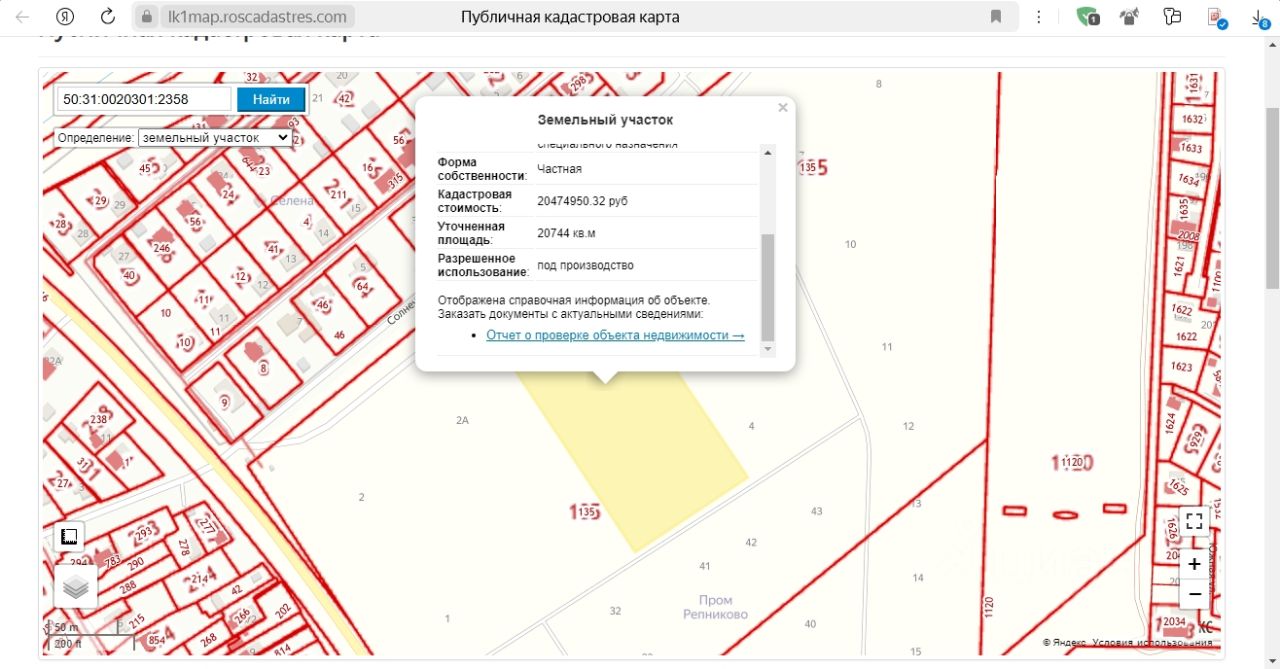Reload the page in the browser
This screenshot has height=669, width=1280.
click(108, 17)
